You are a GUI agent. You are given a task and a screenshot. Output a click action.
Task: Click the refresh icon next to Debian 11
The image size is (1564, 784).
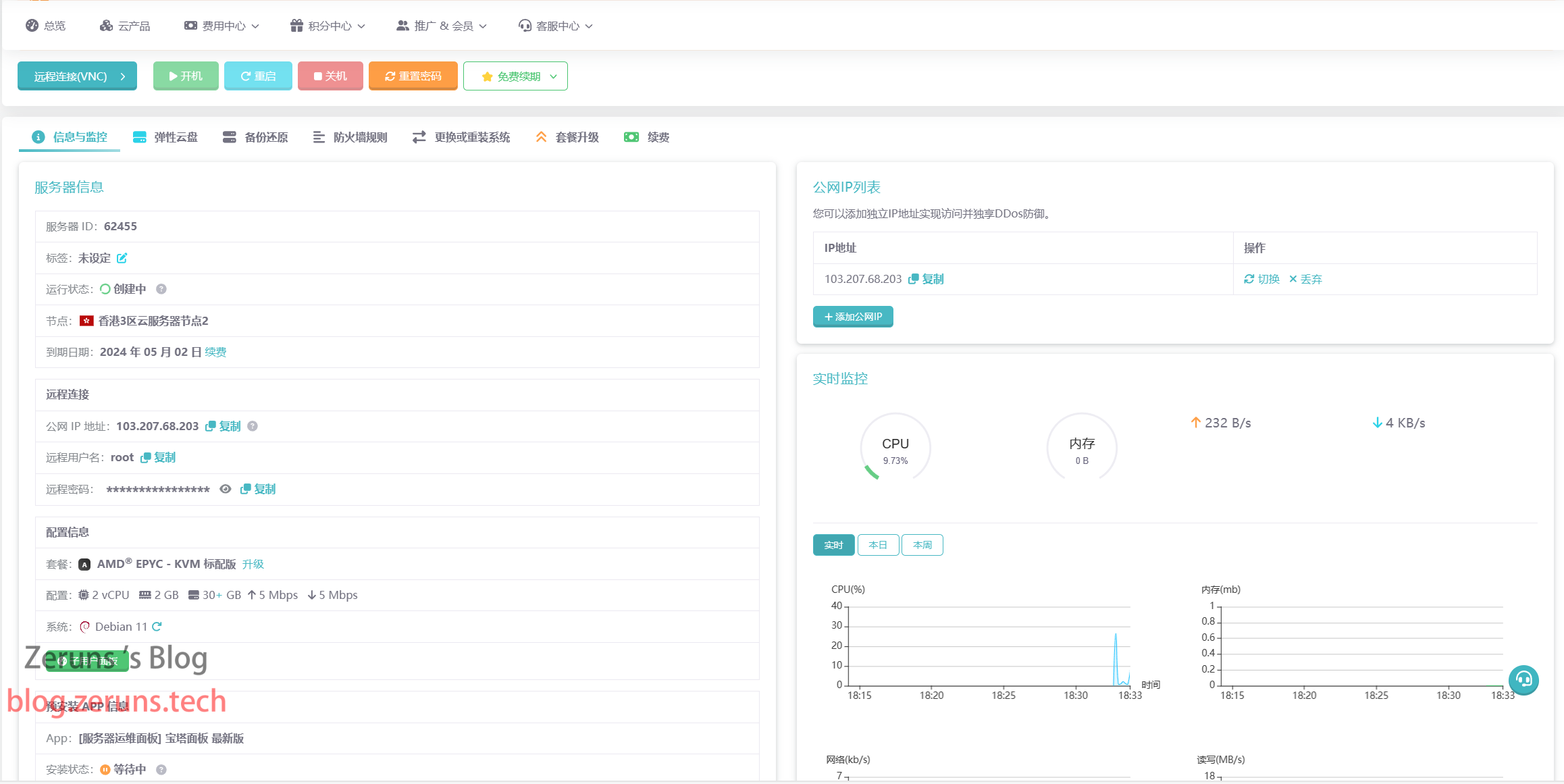[157, 627]
